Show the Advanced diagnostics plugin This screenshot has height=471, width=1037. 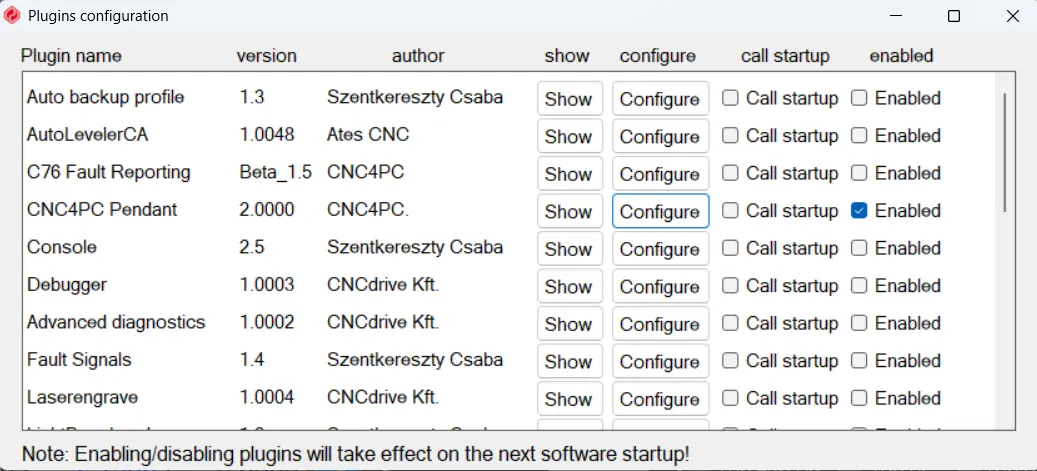pos(569,324)
